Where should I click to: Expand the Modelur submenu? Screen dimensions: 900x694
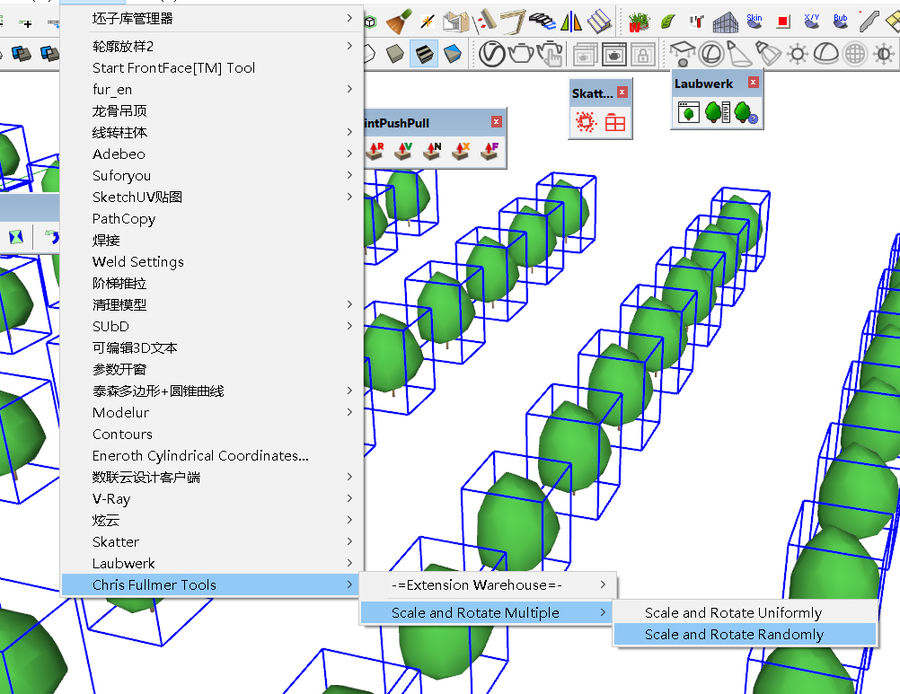[x=212, y=412]
